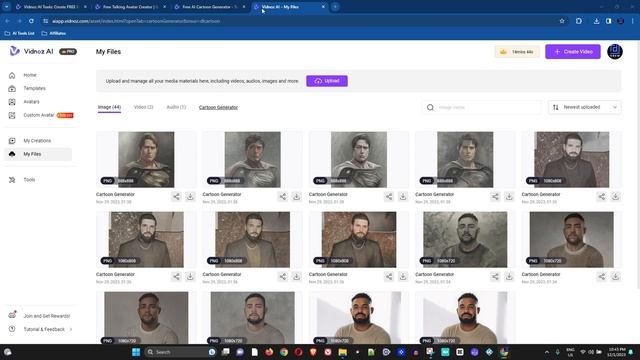640x360 pixels.
Task: Click the browser address bar URL
Action: pyautogui.click(x=136, y=21)
